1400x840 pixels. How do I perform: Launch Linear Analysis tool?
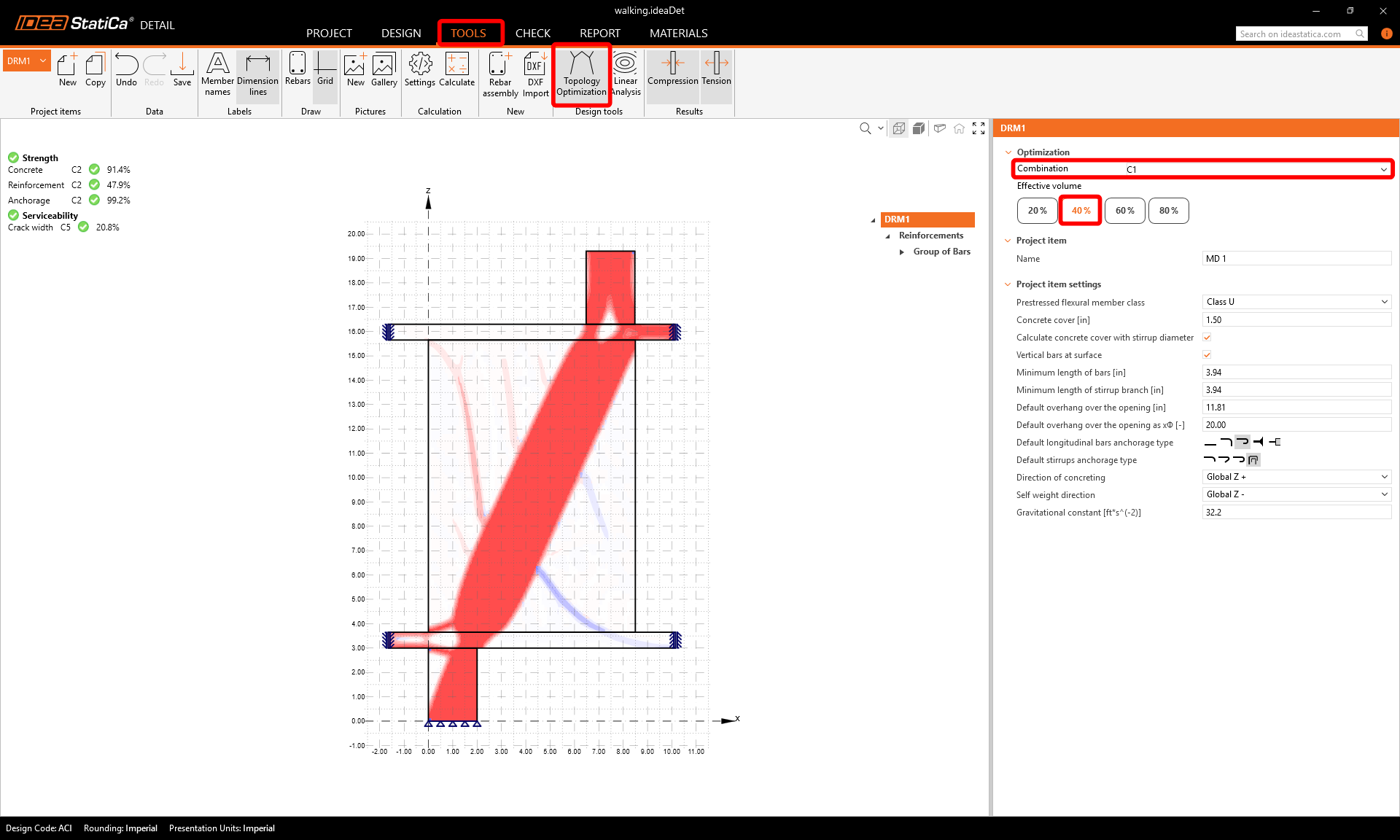pyautogui.click(x=626, y=74)
